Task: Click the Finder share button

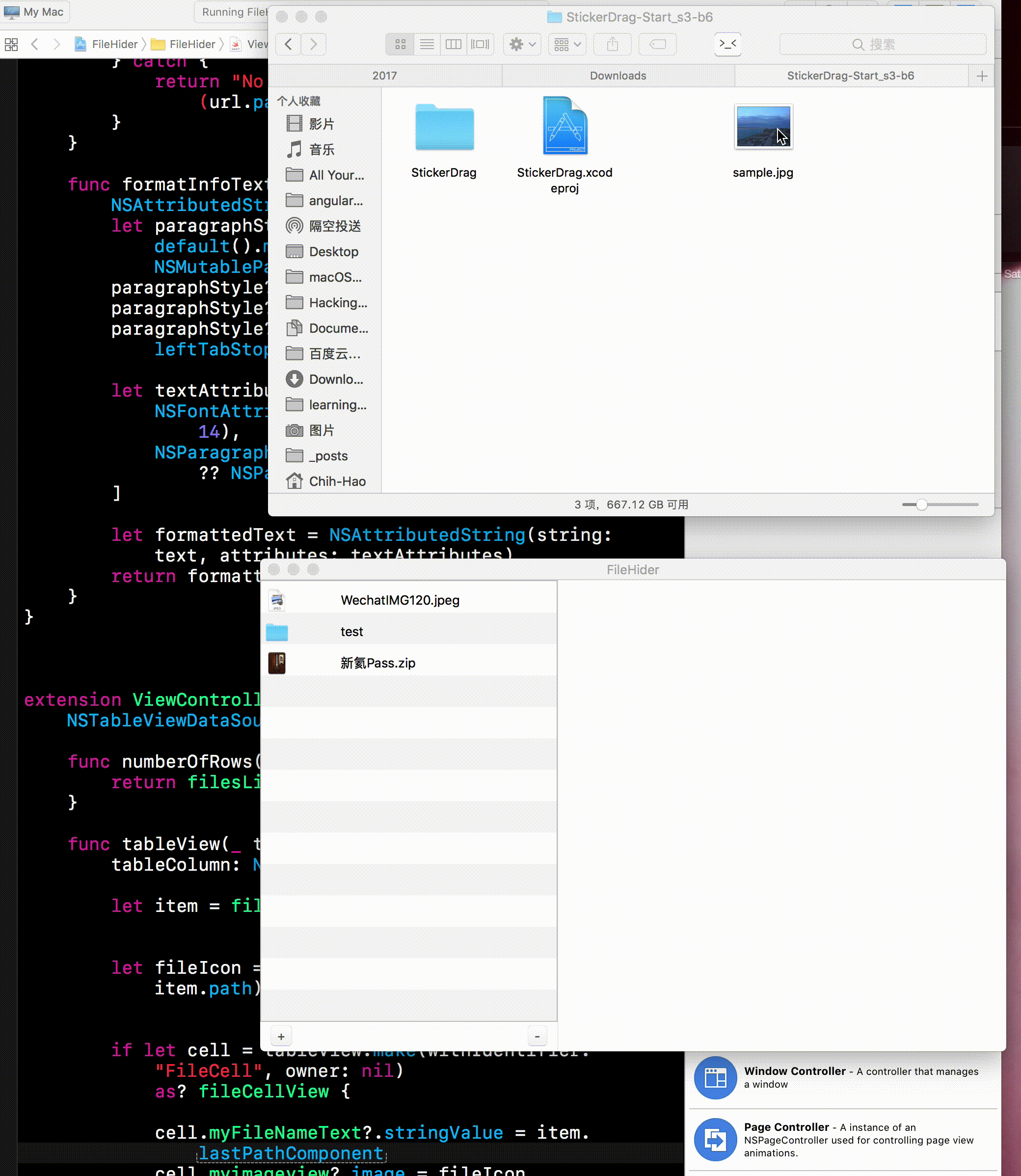Action: [613, 45]
